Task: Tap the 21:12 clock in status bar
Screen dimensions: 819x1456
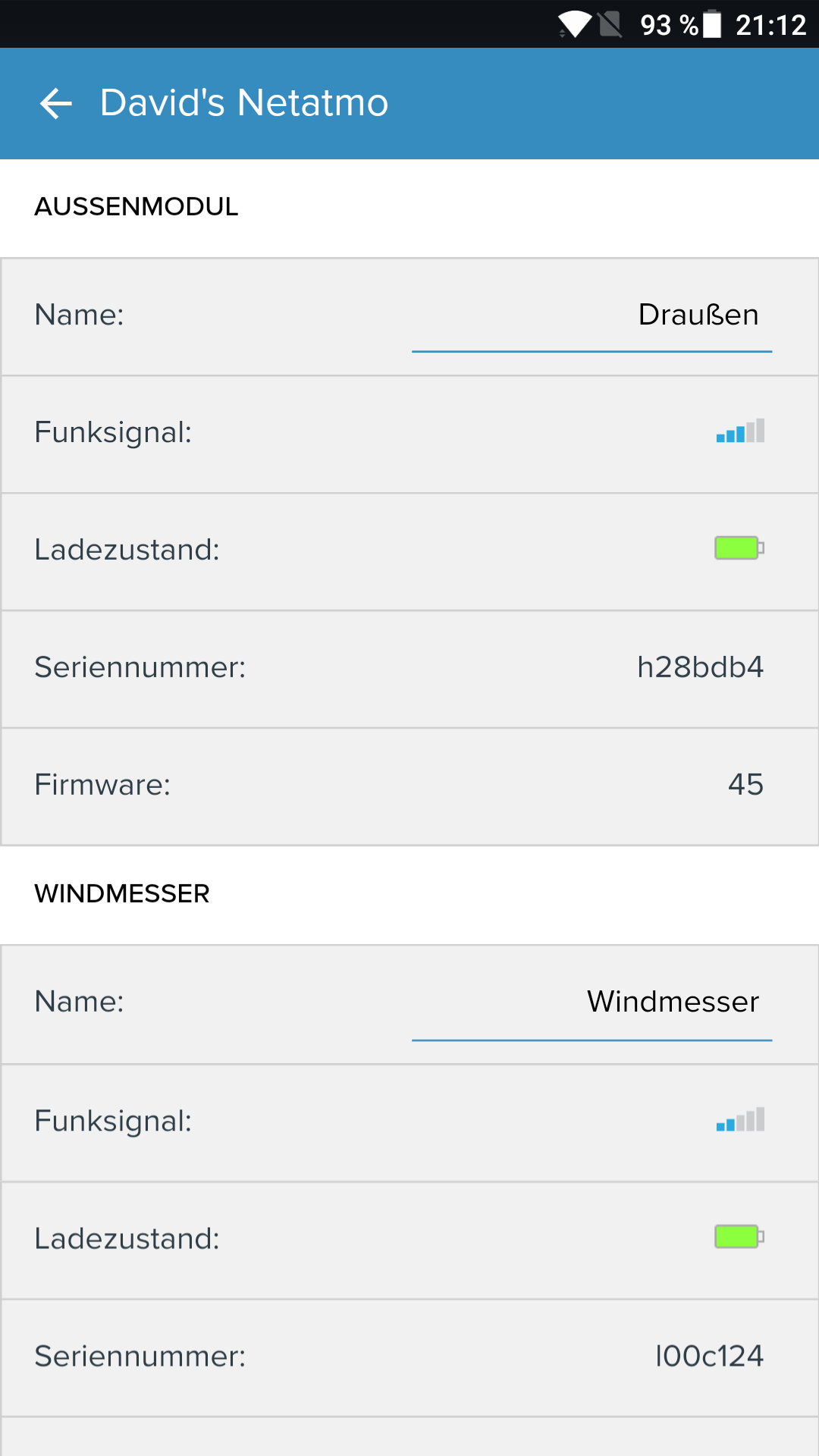Action: [770, 25]
